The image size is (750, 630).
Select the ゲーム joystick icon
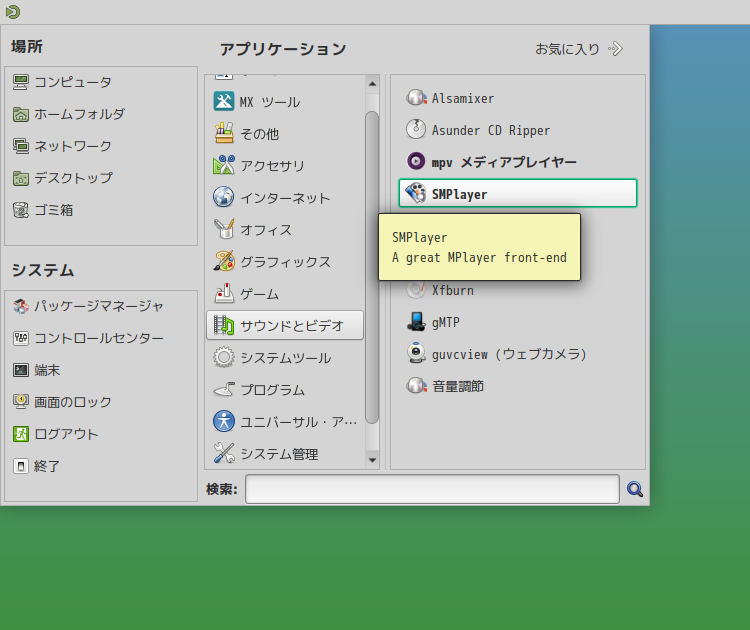coord(224,293)
